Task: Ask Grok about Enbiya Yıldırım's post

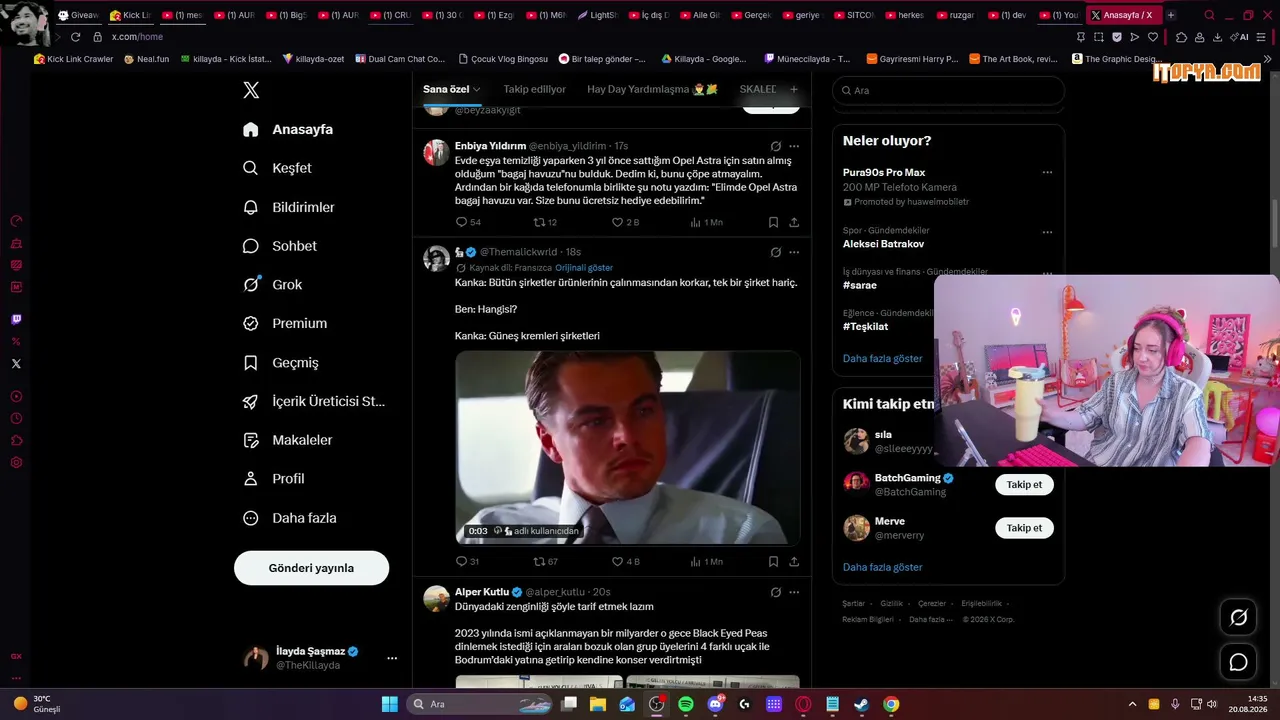Action: point(775,146)
